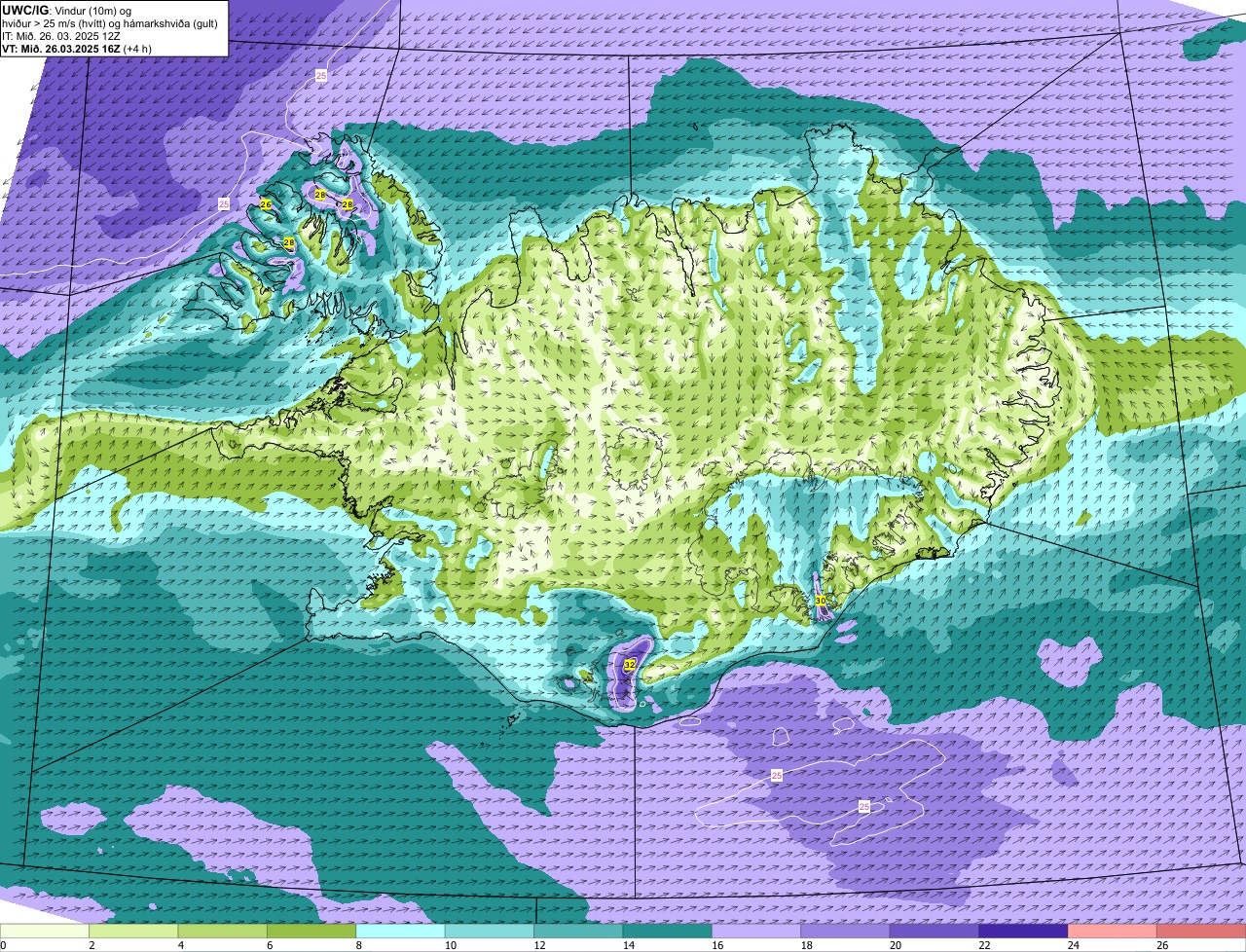
Task: Pick the 22–24 m/s dark indigo legend swatch
Action: [x=1023, y=931]
